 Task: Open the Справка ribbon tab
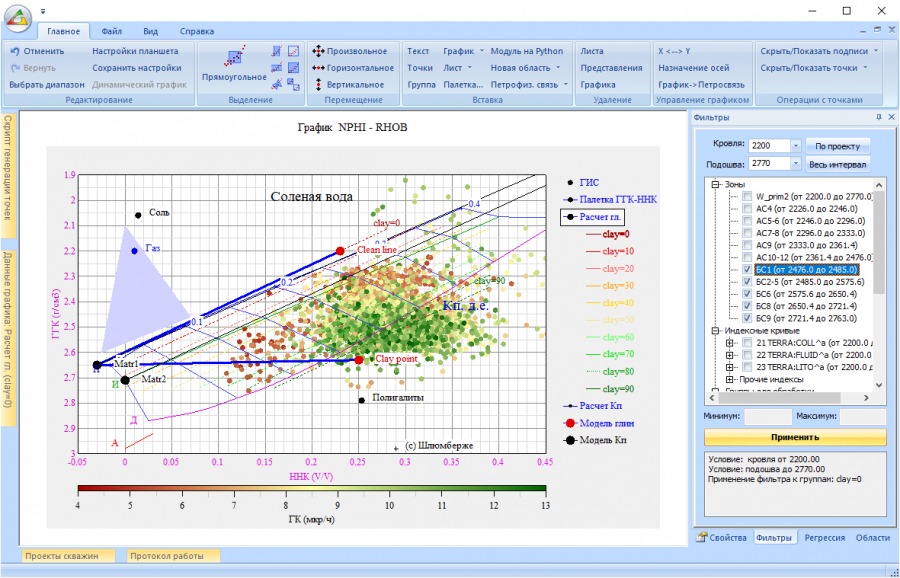click(197, 31)
